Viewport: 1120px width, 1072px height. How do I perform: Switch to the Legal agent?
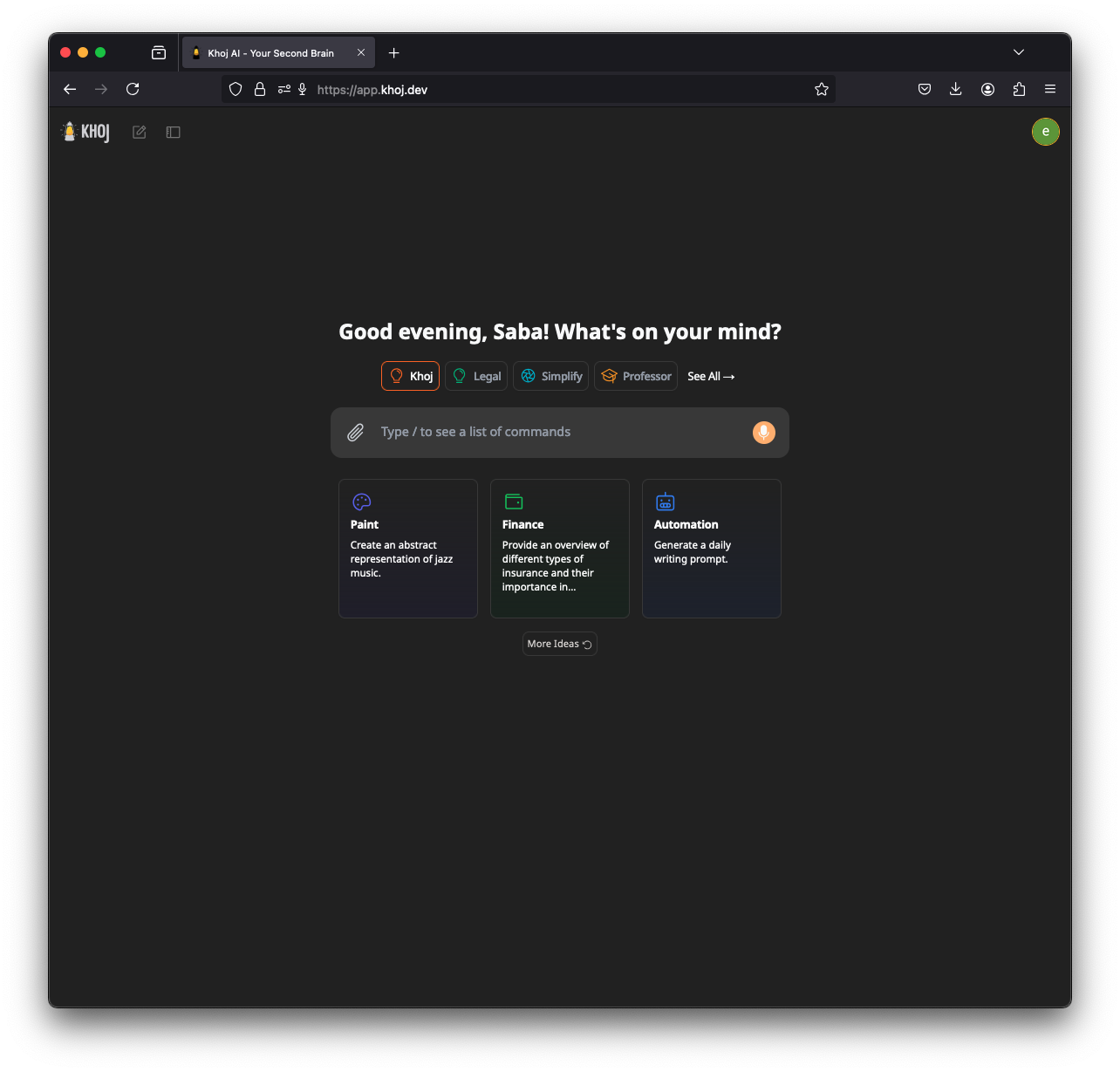click(475, 376)
